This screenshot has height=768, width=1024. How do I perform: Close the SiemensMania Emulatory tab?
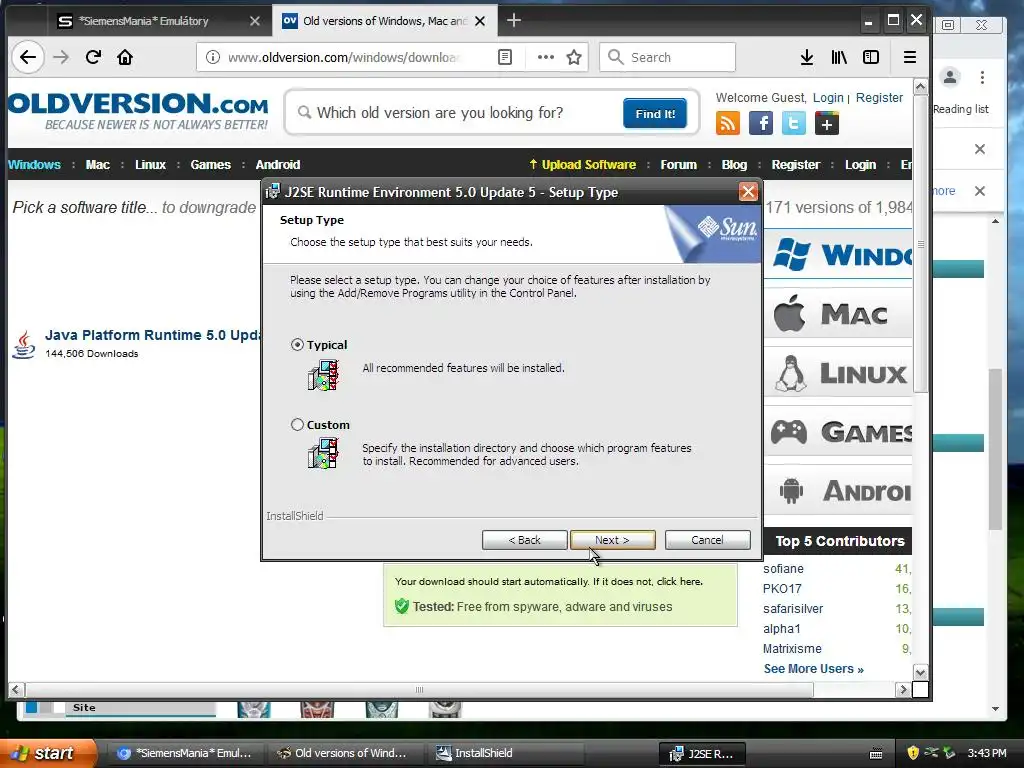pos(255,21)
